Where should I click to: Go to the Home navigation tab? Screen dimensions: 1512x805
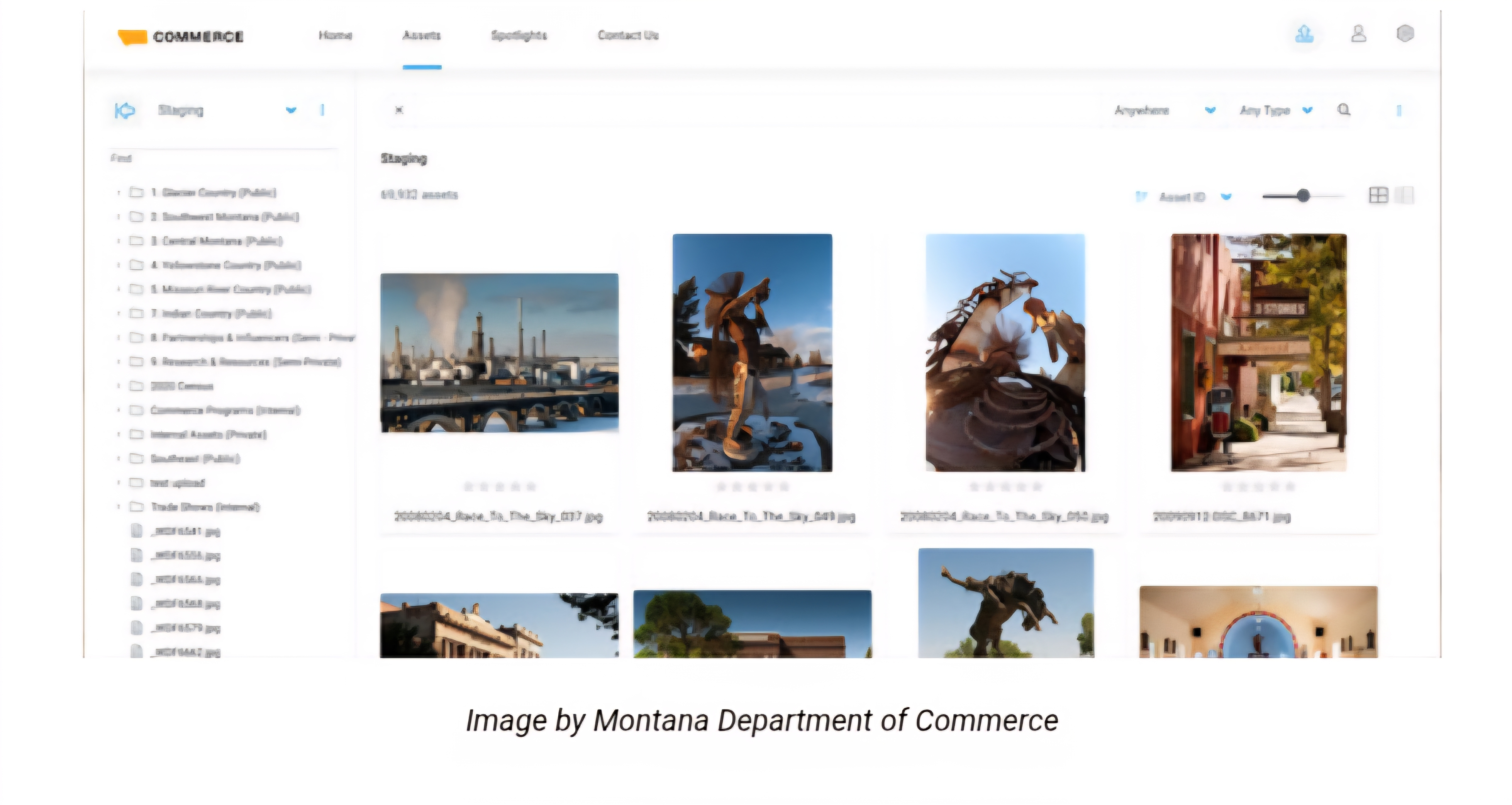pos(335,35)
